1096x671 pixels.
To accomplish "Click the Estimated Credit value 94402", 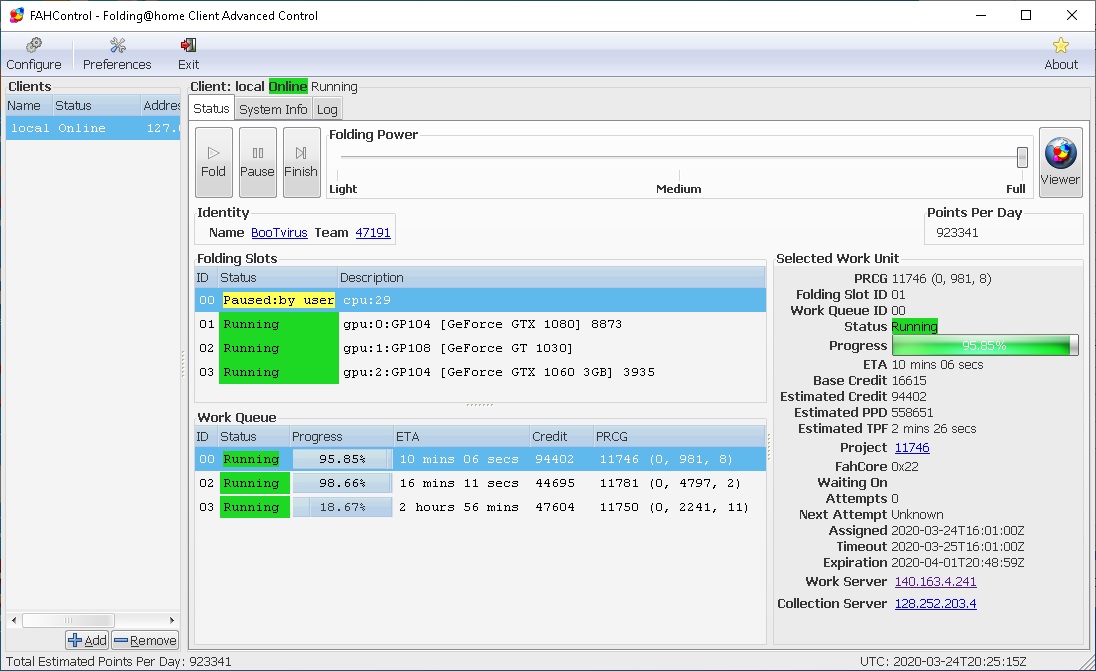I will tap(909, 396).
